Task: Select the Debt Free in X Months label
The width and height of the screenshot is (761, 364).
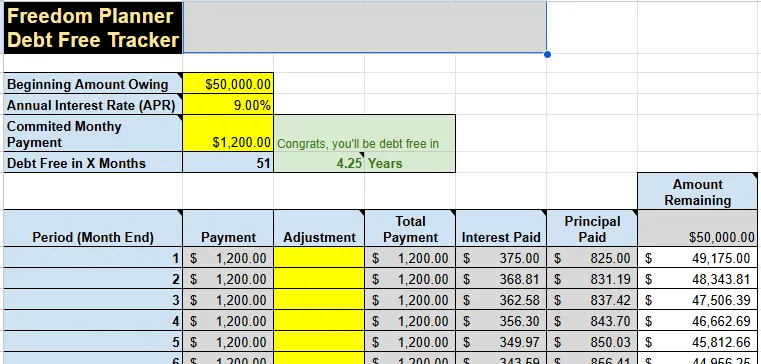Action: click(93, 162)
